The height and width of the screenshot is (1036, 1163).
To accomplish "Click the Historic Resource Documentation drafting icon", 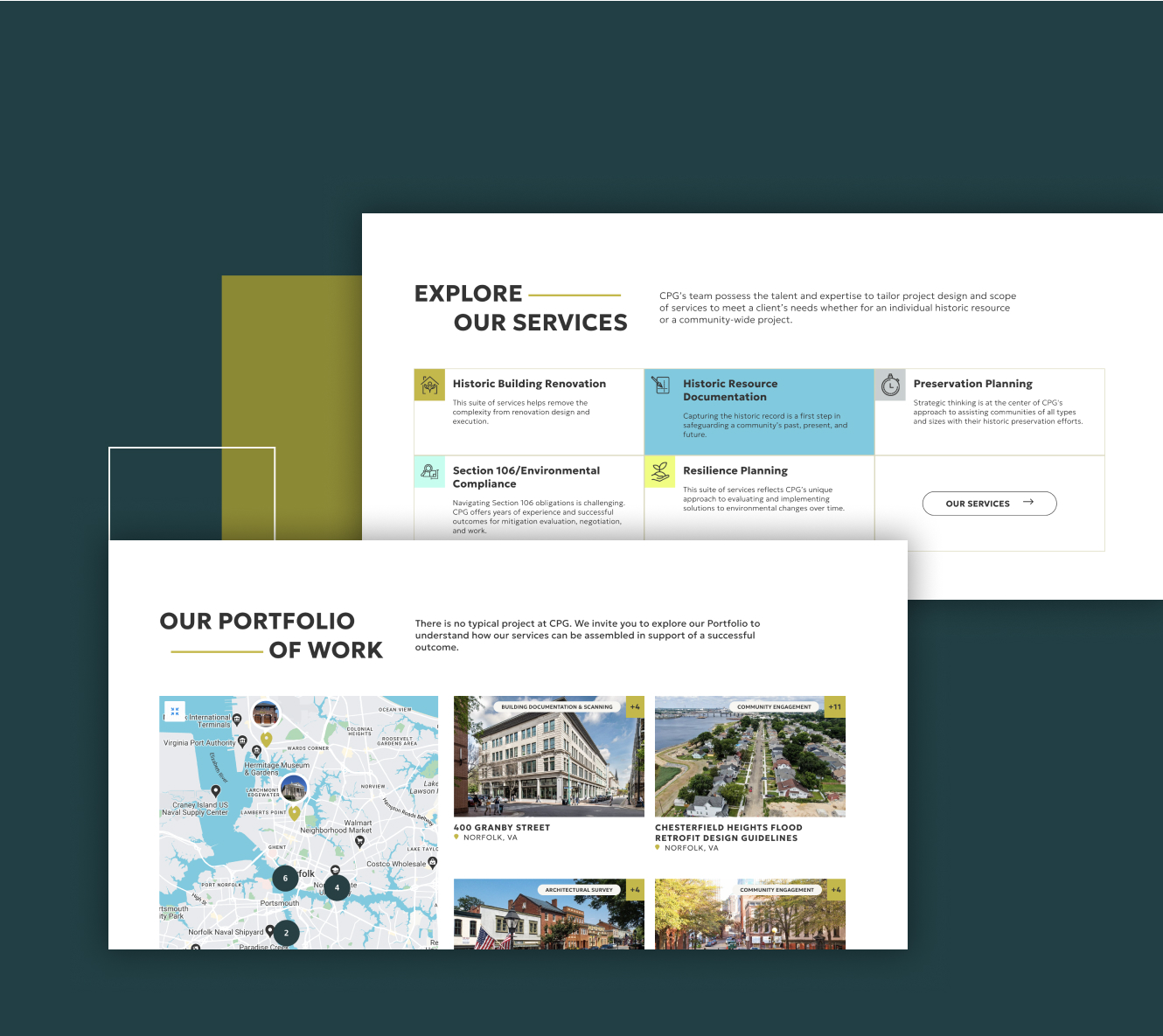I will pos(660,385).
